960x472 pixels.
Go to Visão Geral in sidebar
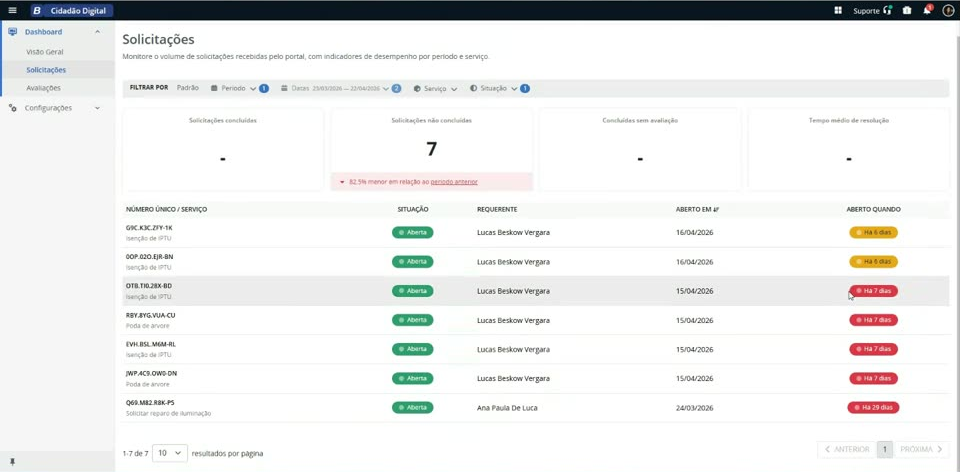[x=45, y=52]
